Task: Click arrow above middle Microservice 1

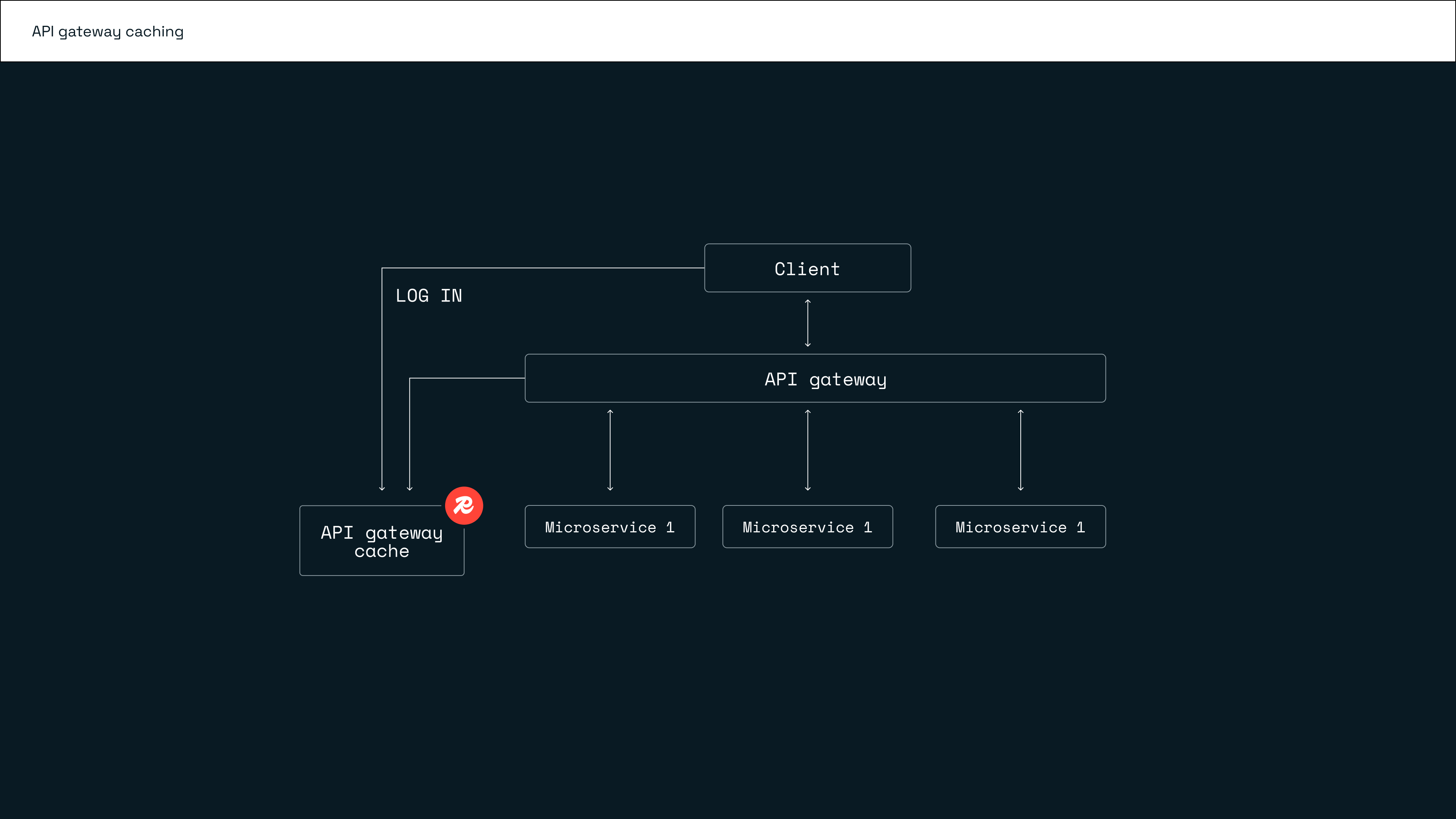Action: pos(807,450)
